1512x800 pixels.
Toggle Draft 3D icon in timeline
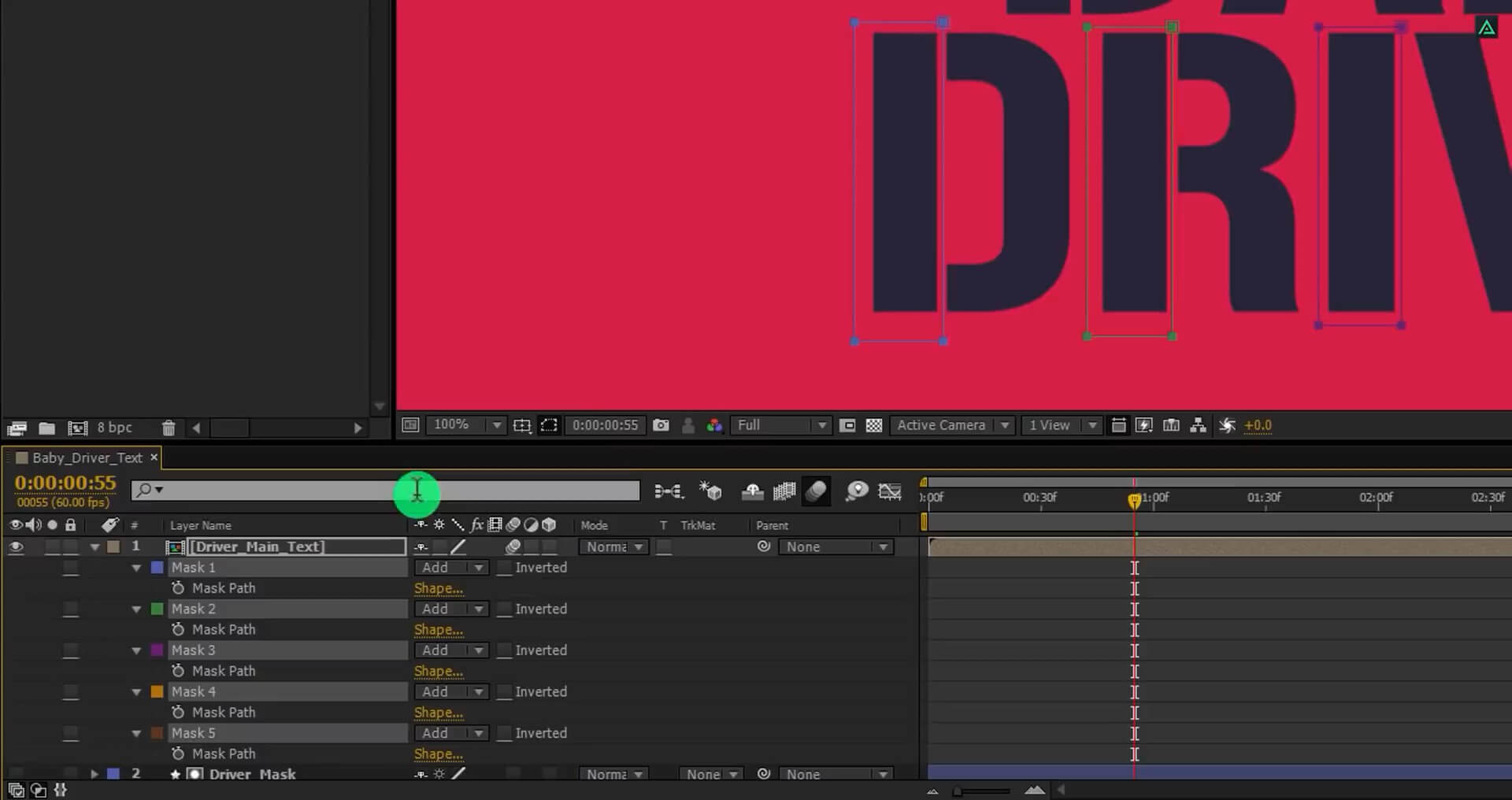pyautogui.click(x=710, y=491)
